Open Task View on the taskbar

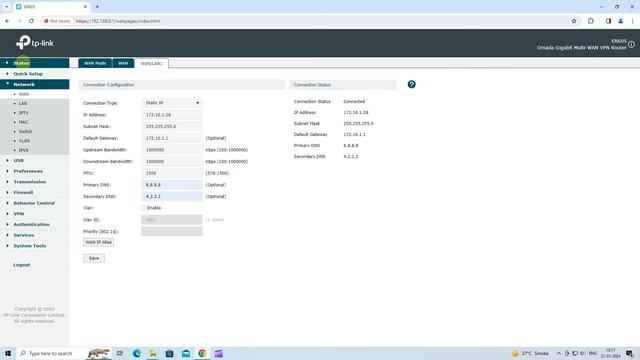(x=120, y=353)
